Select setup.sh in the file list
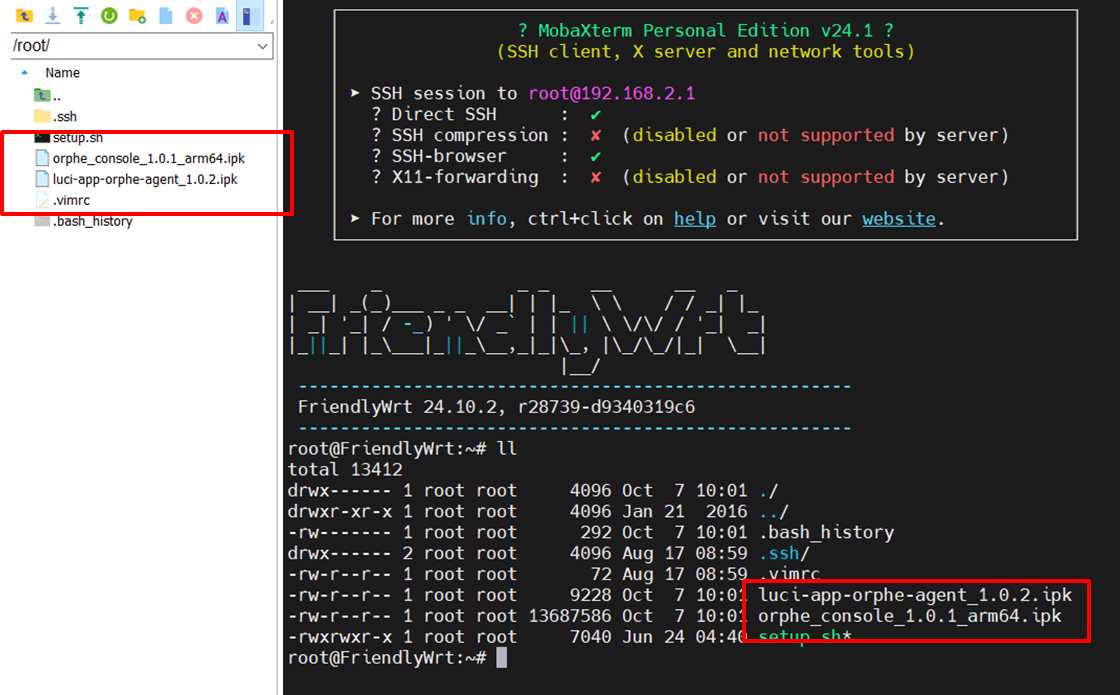The width and height of the screenshot is (1120, 695). 77,137
